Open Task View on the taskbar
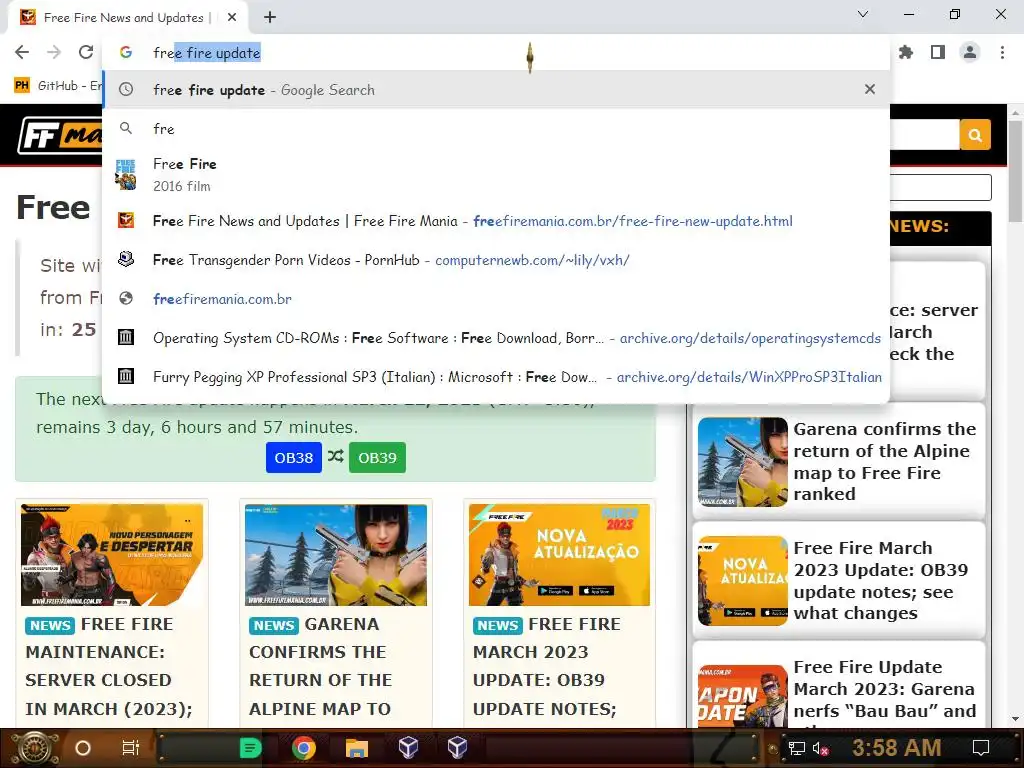Image resolution: width=1024 pixels, height=768 pixels. pos(131,748)
